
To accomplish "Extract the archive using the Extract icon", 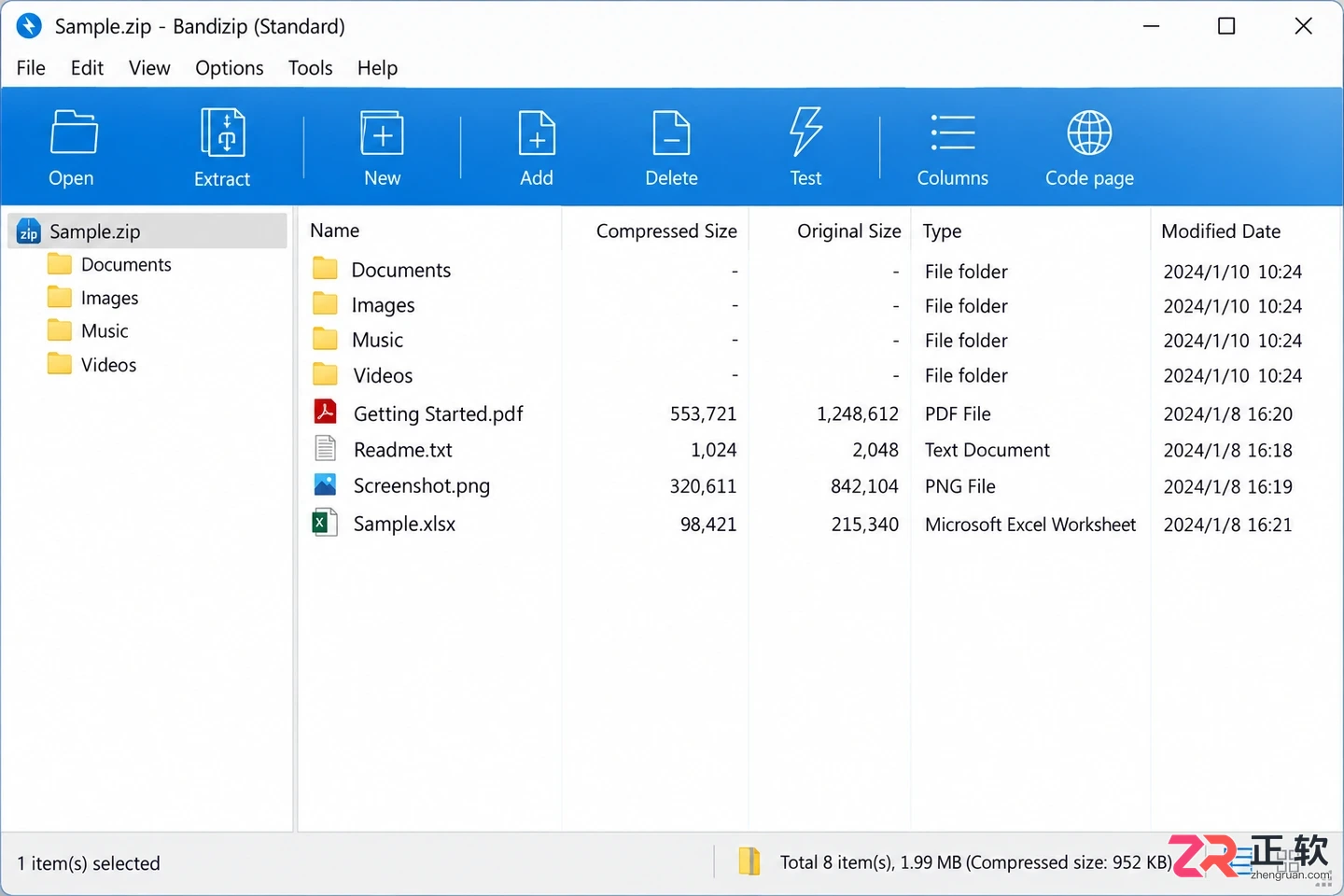I will pos(223,133).
